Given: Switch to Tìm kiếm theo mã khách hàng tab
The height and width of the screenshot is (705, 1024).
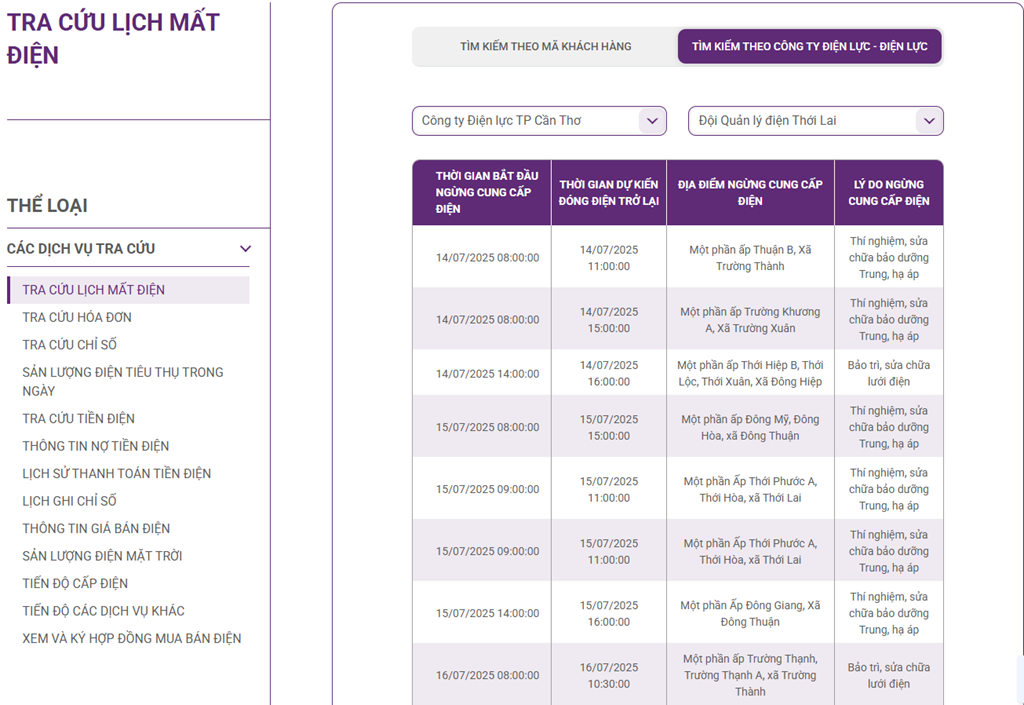Looking at the screenshot, I should click(545, 46).
